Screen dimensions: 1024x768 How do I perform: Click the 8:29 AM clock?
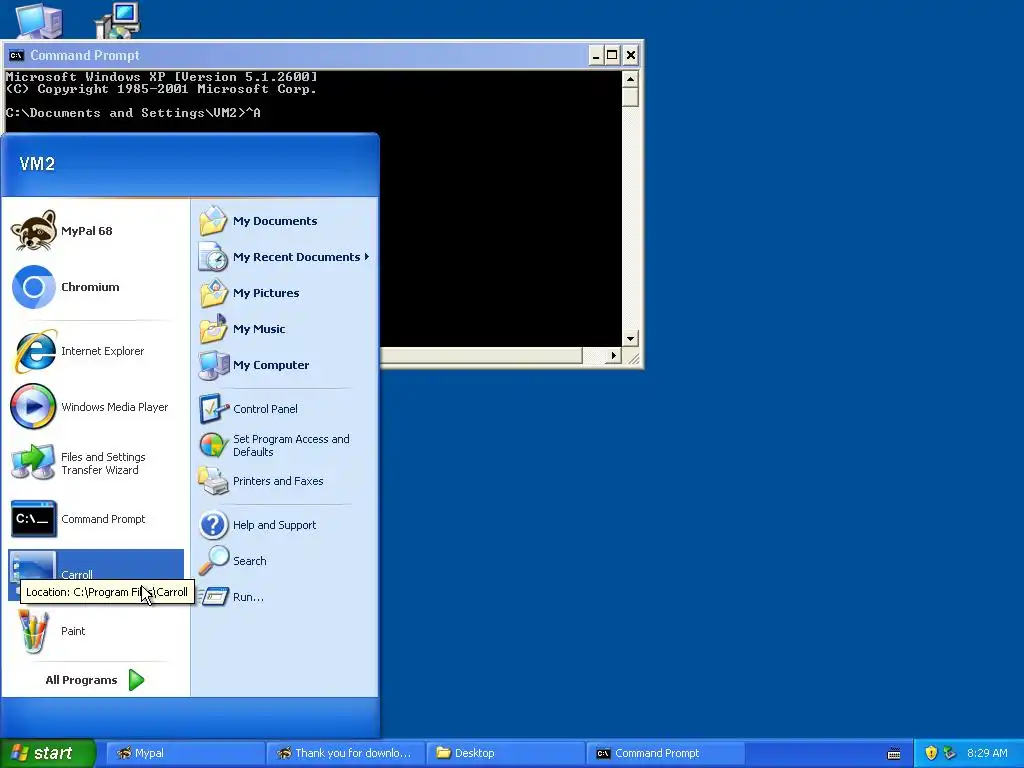point(987,753)
